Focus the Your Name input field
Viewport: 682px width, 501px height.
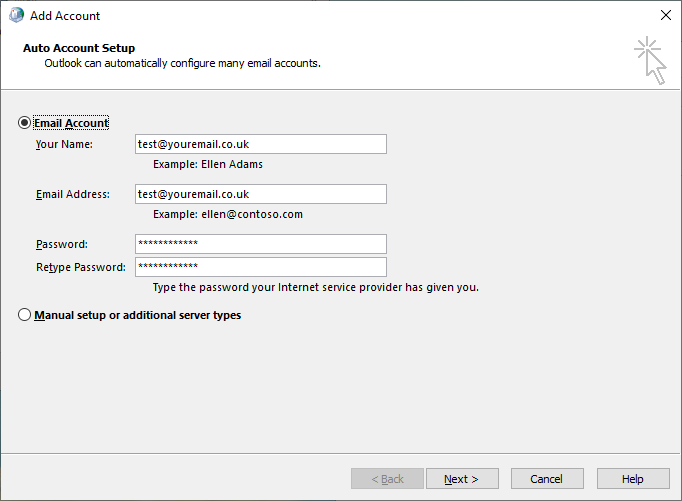[261, 144]
